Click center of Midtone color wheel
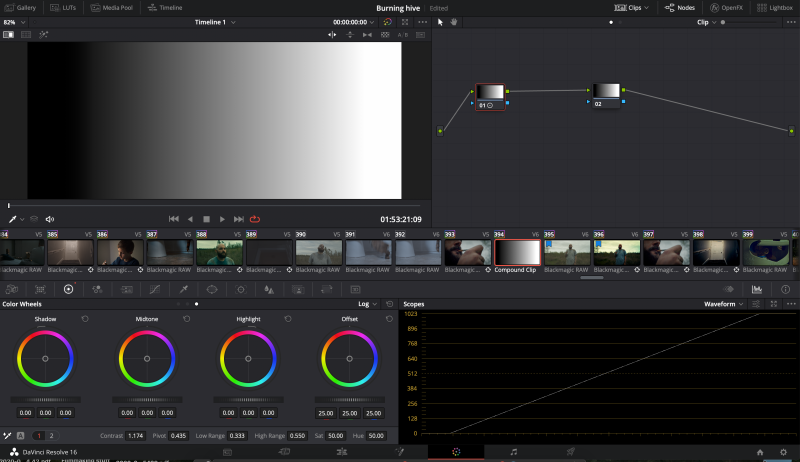The height and width of the screenshot is (462, 800). [x=146, y=358]
